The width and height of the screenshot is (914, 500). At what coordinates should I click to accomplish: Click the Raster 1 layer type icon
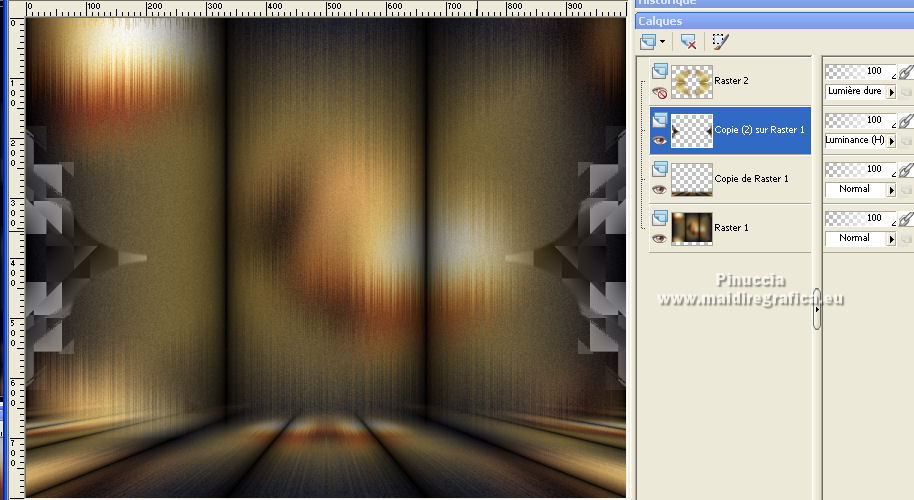[x=660, y=218]
